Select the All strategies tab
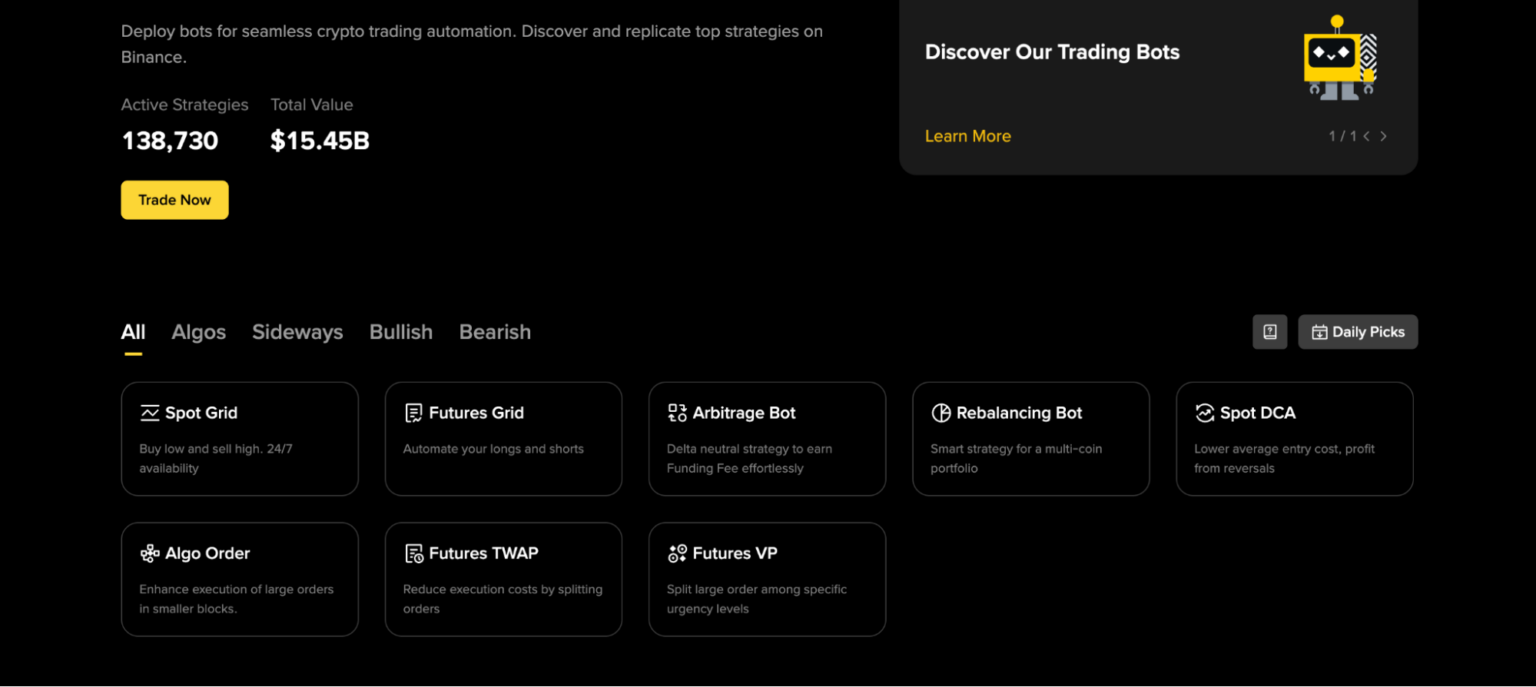The width and height of the screenshot is (1536, 687). click(x=133, y=332)
